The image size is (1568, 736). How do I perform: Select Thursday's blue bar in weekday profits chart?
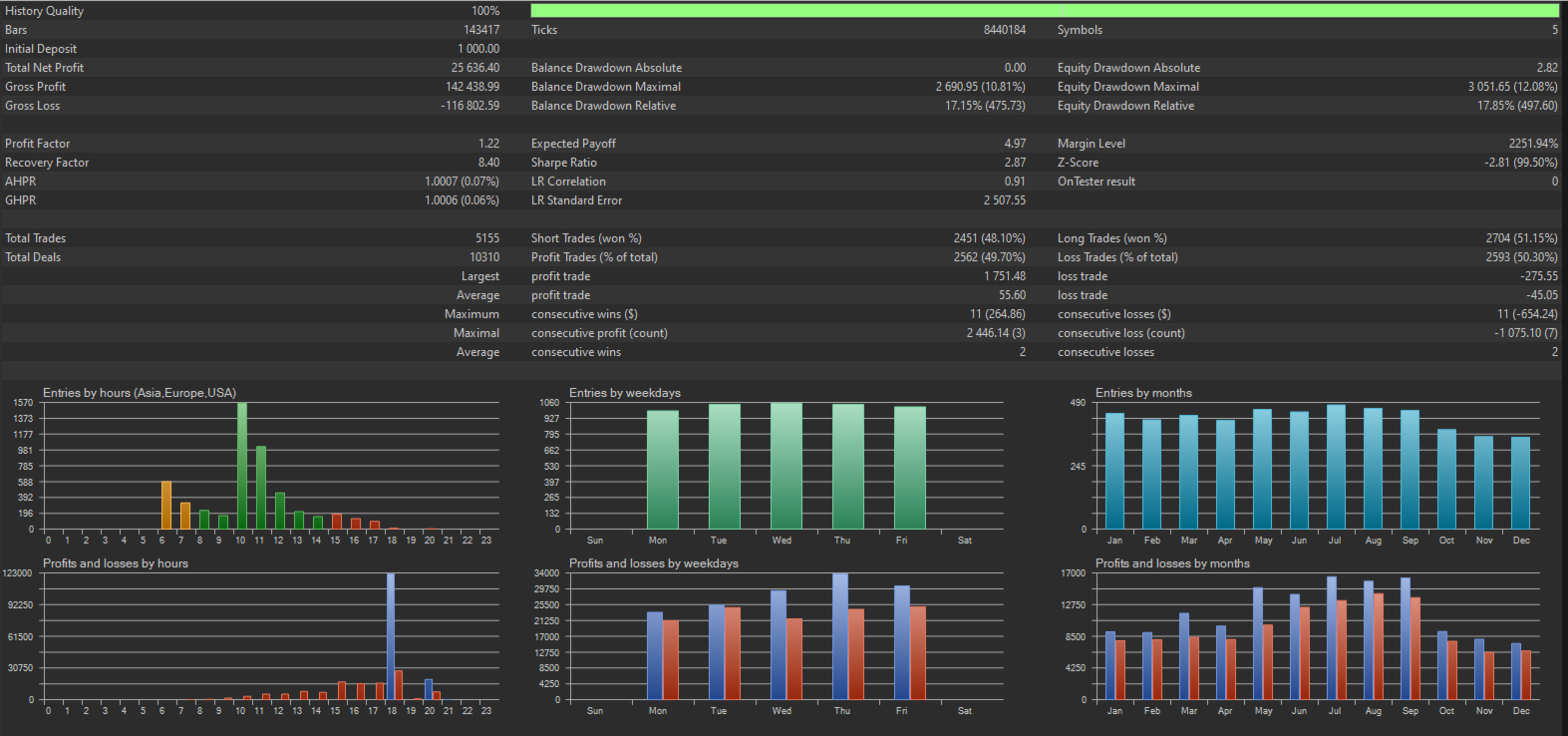coord(839,635)
